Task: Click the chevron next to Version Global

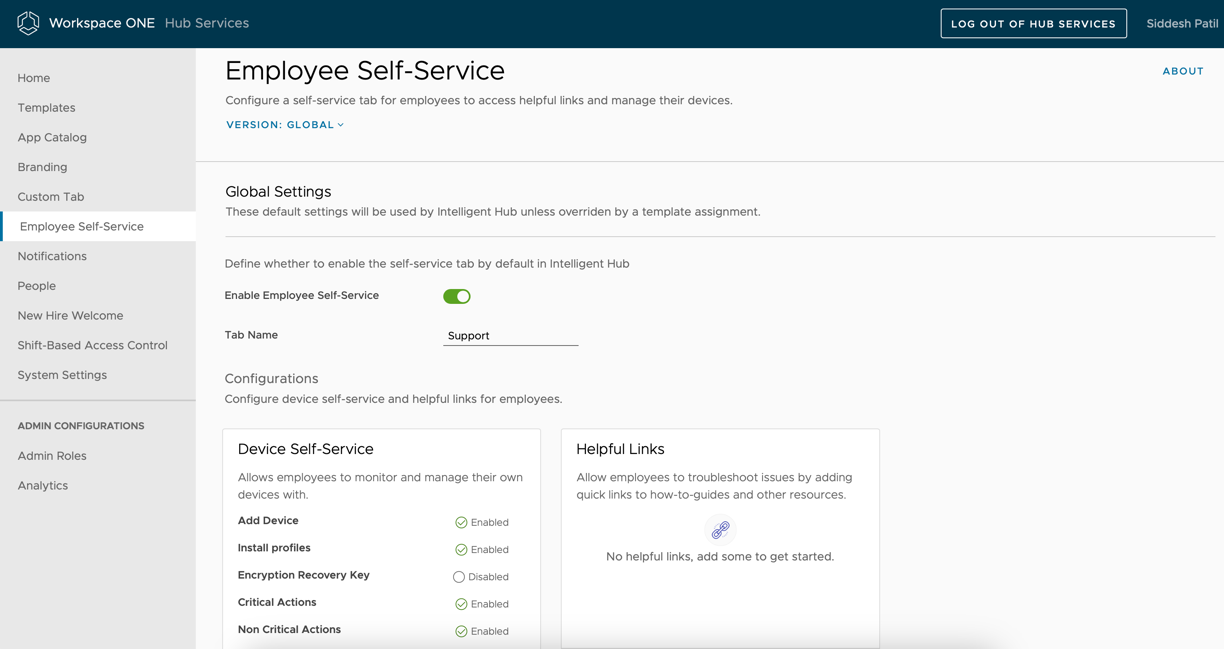Action: (341, 125)
